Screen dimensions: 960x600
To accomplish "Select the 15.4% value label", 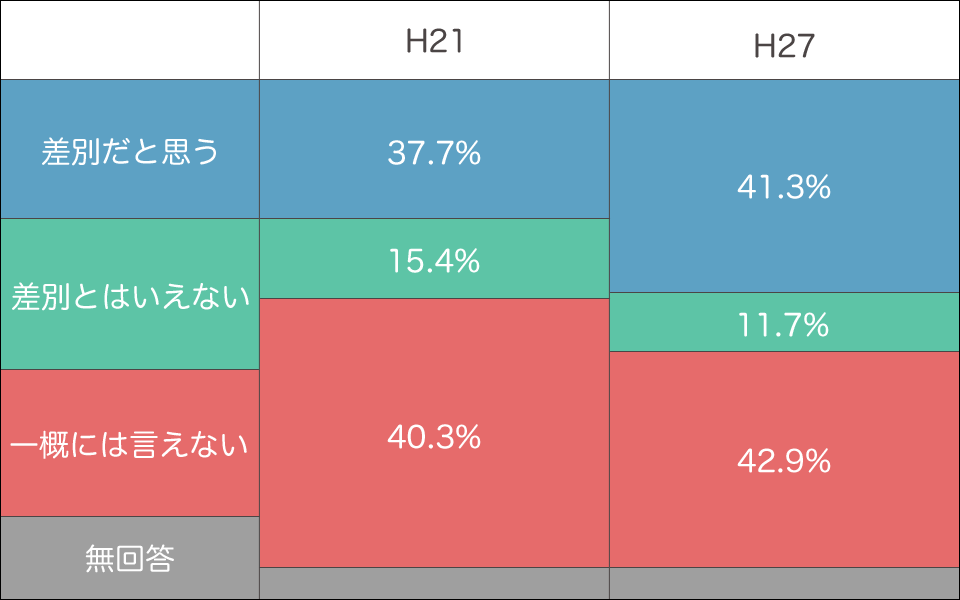I will click(434, 261).
